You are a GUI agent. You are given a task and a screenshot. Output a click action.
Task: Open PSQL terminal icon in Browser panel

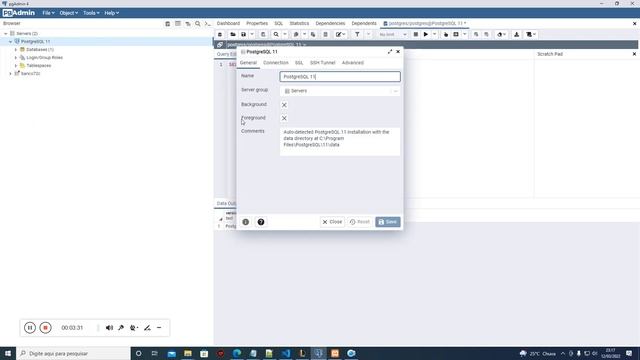(x=208, y=24)
